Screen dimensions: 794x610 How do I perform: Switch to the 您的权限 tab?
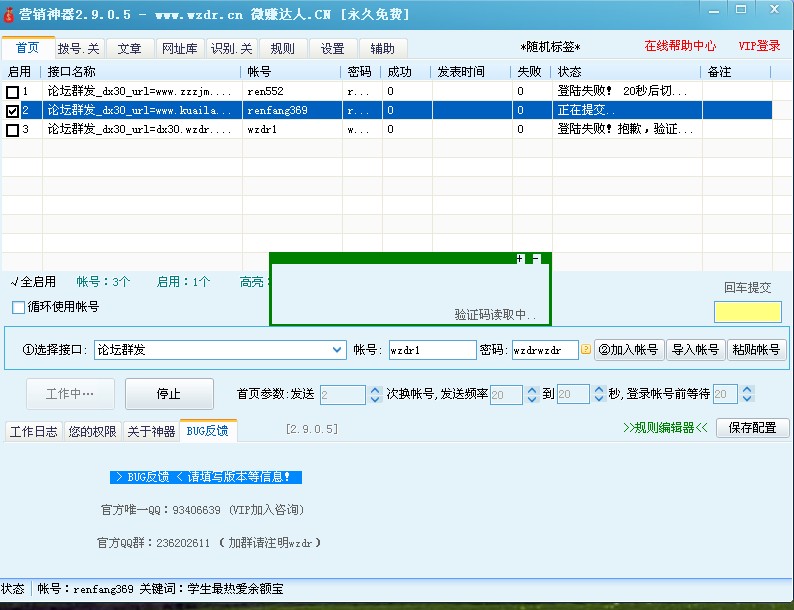pyautogui.click(x=93, y=432)
